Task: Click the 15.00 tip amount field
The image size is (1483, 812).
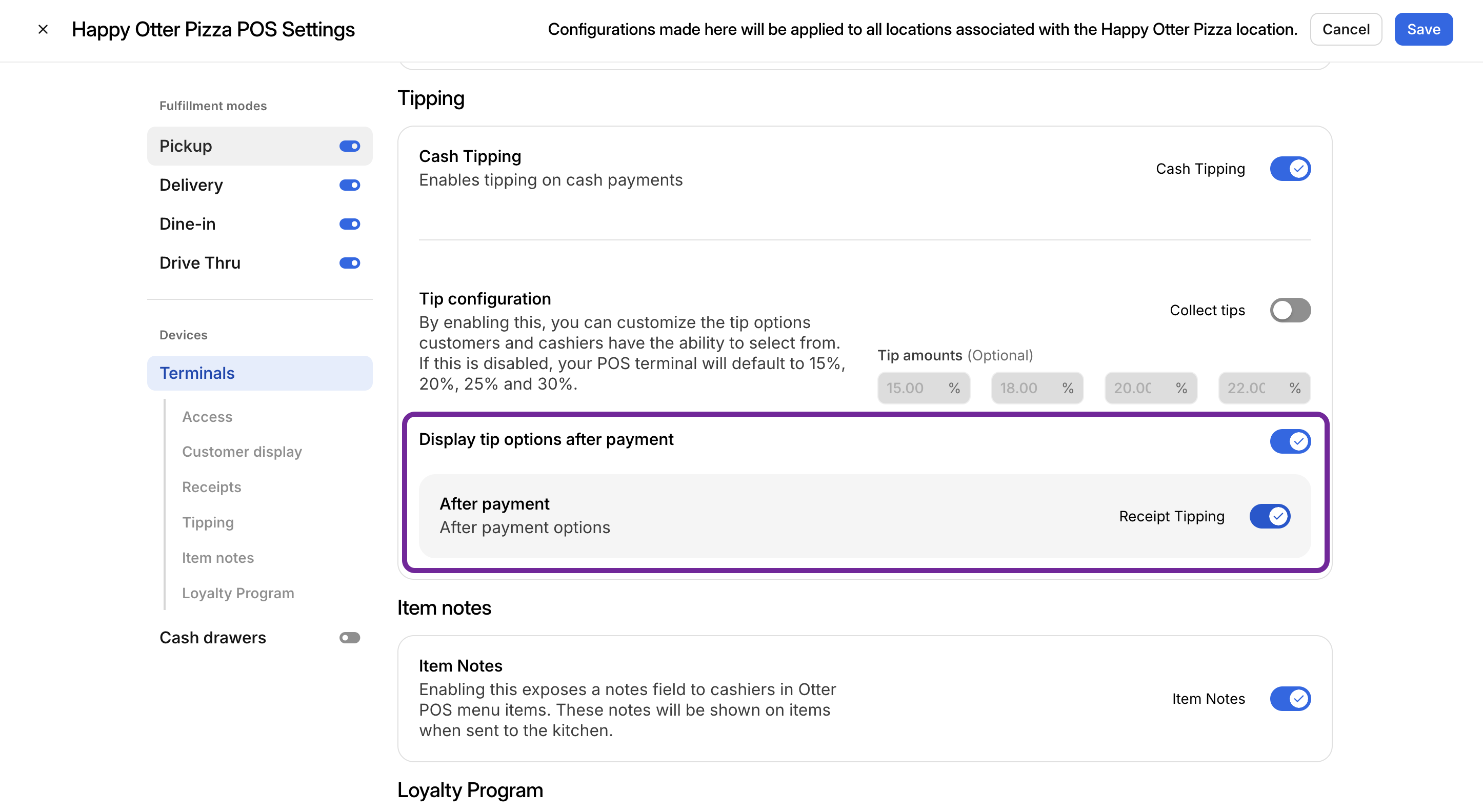Action: [x=924, y=388]
